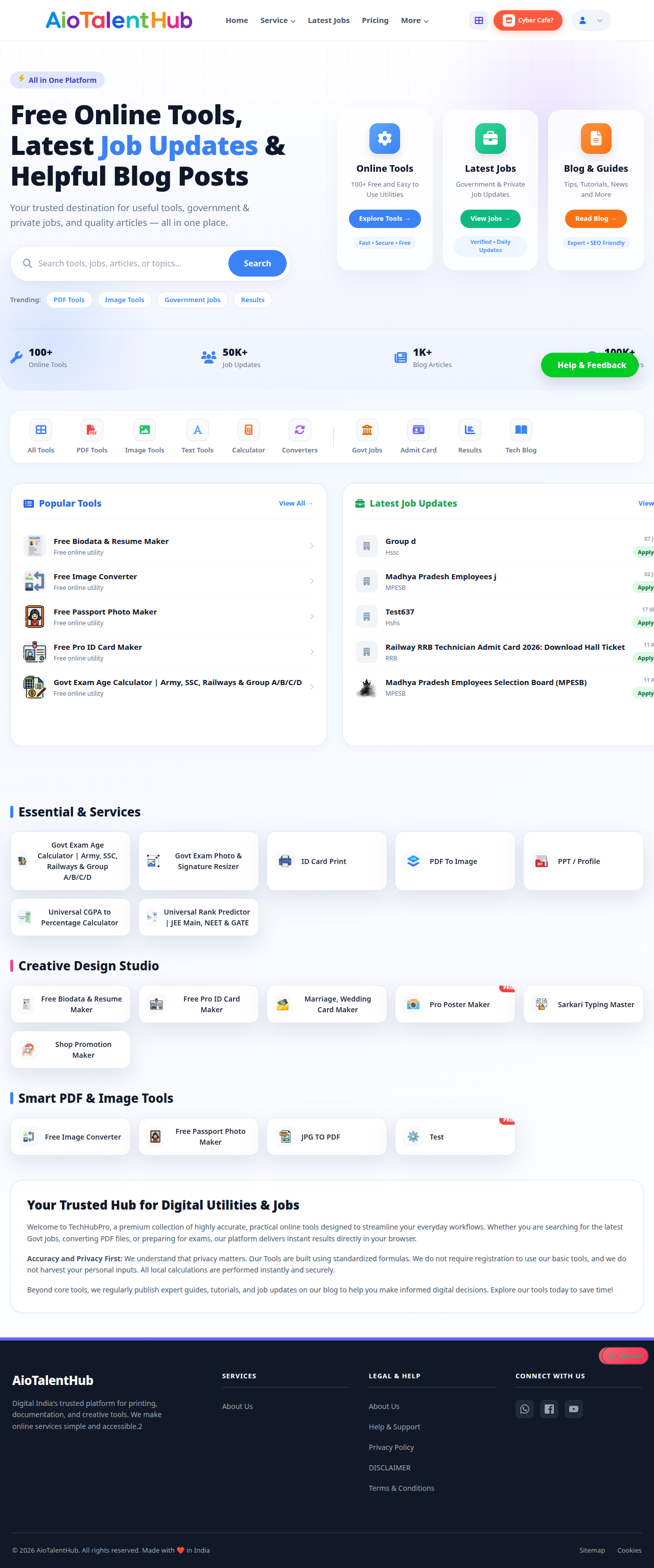
Task: Click the Cyber Cafe? button
Action: pyautogui.click(x=527, y=20)
